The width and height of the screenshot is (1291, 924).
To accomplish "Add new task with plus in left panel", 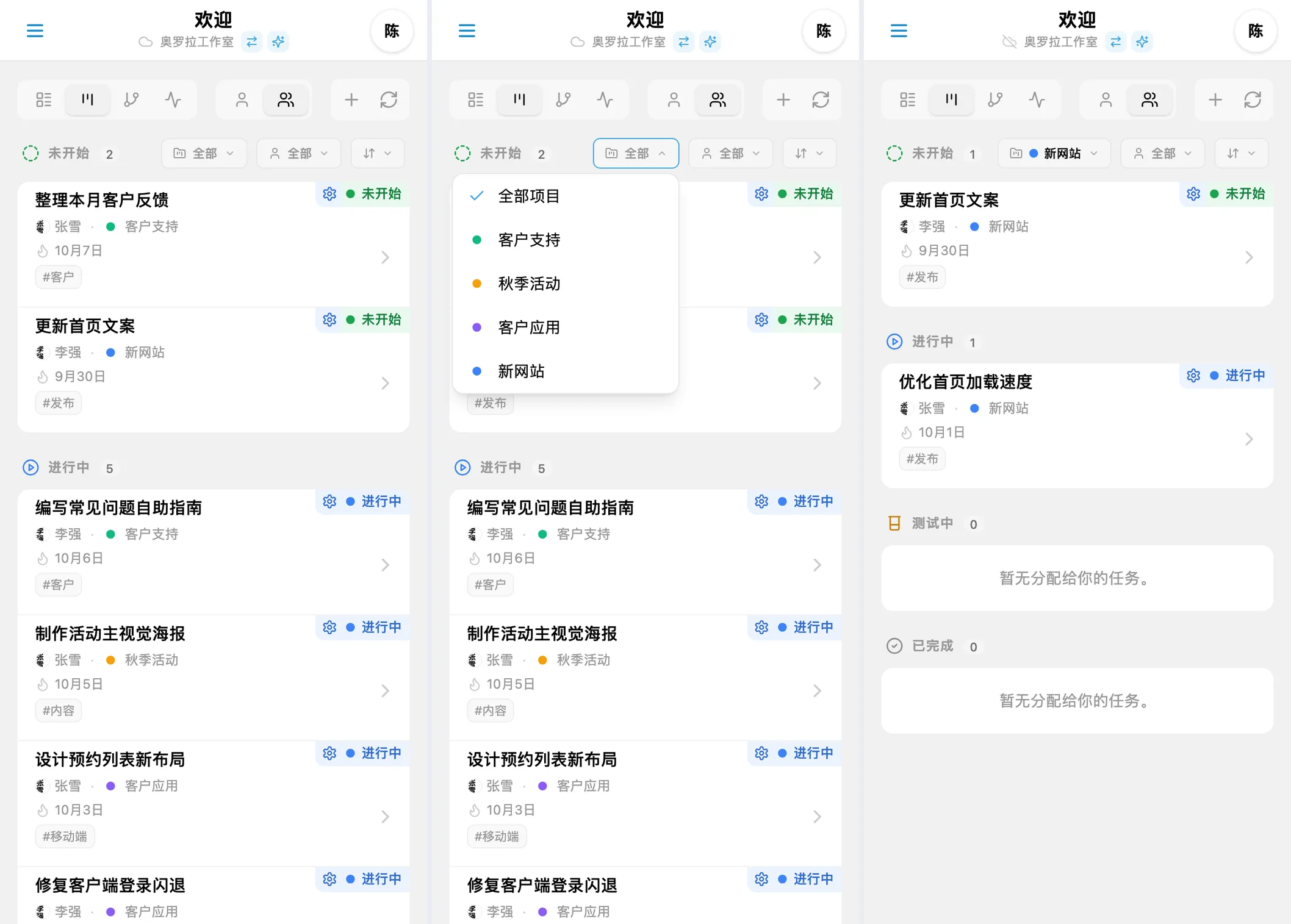I will coord(351,99).
